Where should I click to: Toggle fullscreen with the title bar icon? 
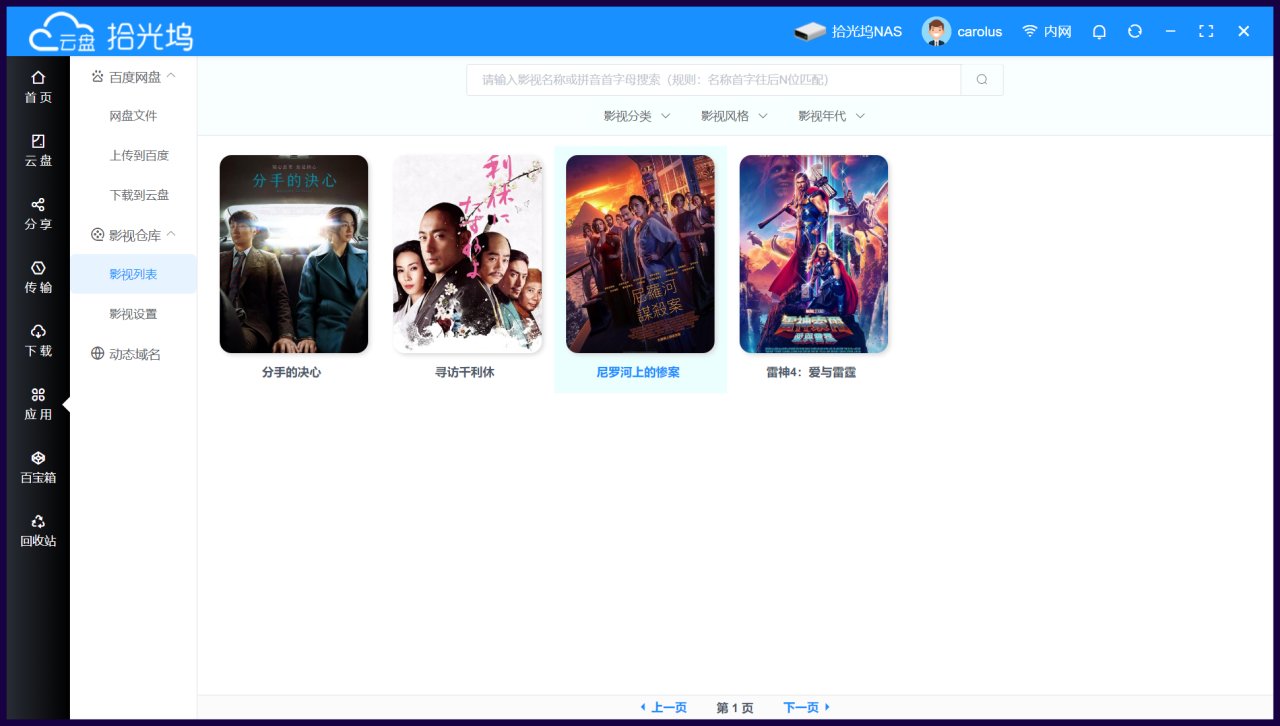[x=1206, y=31]
